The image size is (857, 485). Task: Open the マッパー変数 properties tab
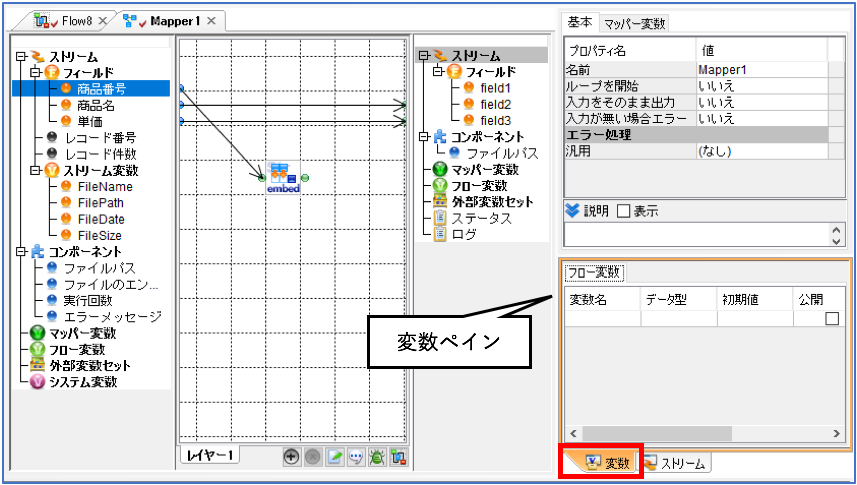(x=635, y=24)
